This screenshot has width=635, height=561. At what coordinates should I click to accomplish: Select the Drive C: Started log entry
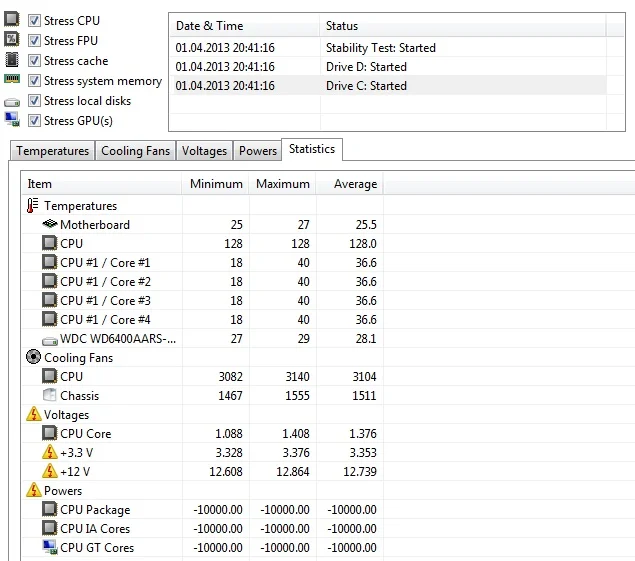388,86
